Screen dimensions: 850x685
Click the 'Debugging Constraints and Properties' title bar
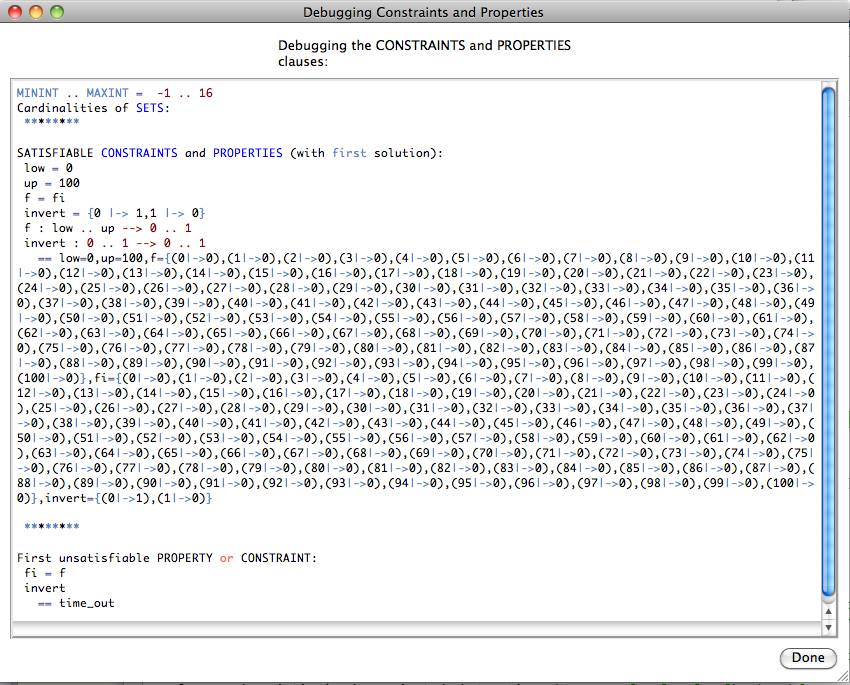click(x=423, y=13)
